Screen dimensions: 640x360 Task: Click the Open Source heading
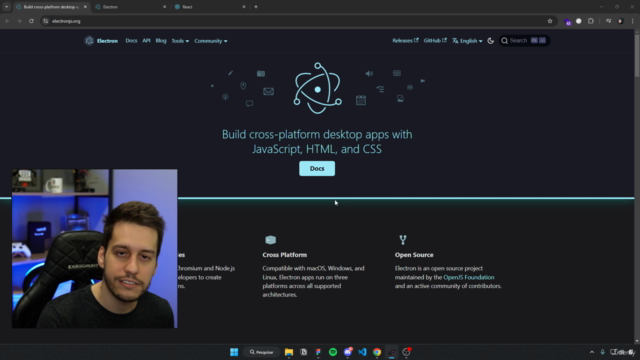[x=414, y=255]
